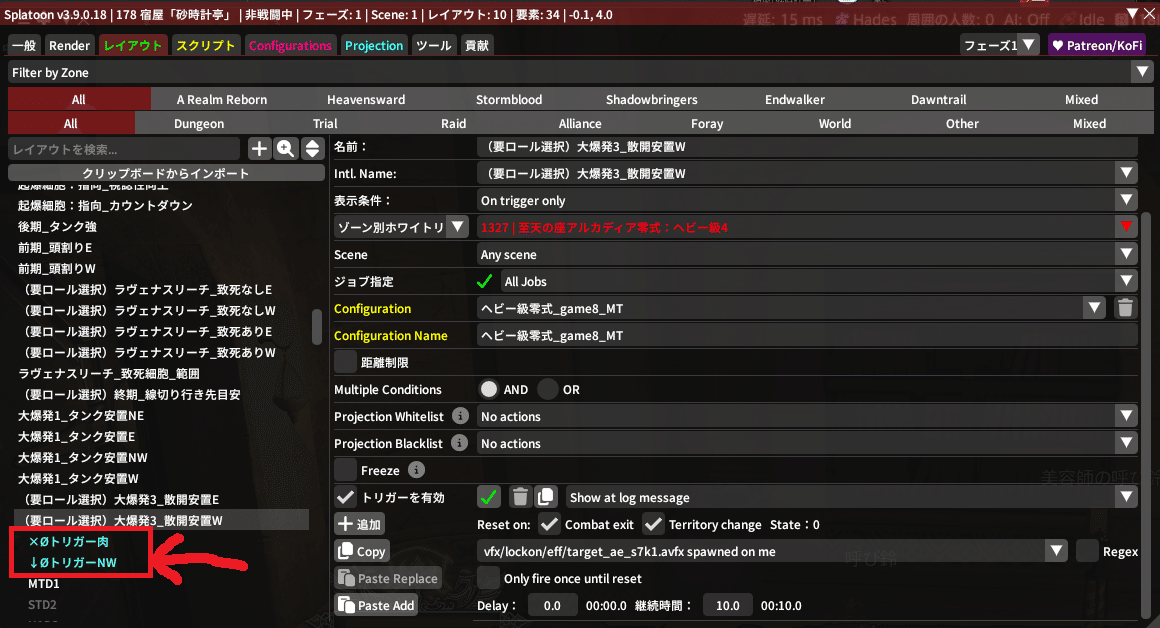Disable the Combat exit reset checkbox

[549, 524]
